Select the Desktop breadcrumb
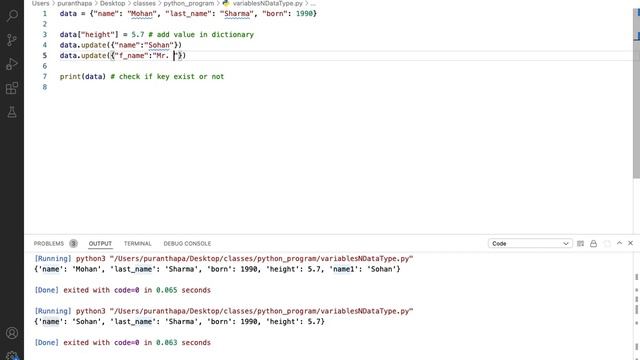This screenshot has width=640, height=360. pos(113,3)
